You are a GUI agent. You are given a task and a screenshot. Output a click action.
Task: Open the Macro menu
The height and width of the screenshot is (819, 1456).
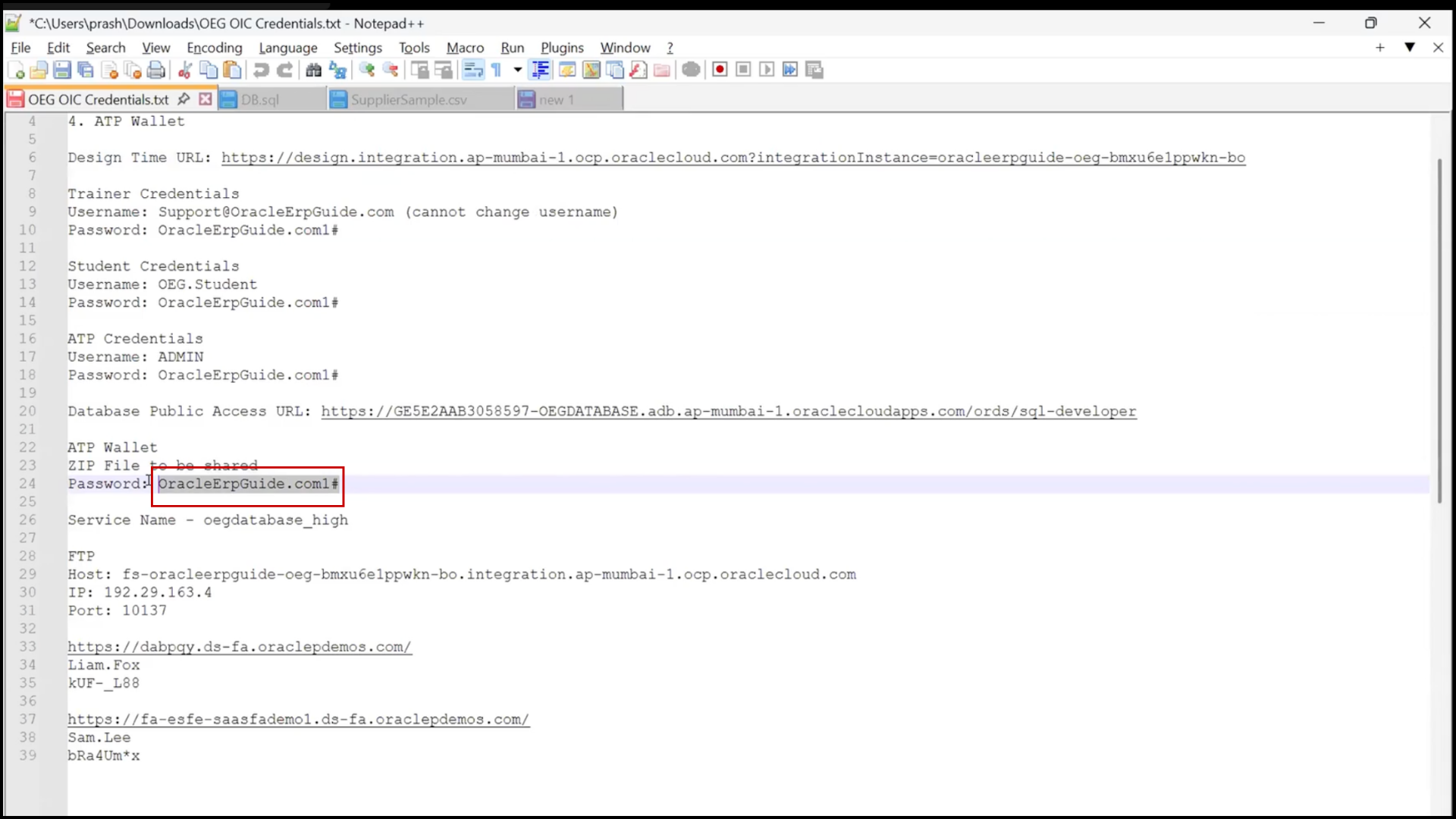click(x=465, y=48)
